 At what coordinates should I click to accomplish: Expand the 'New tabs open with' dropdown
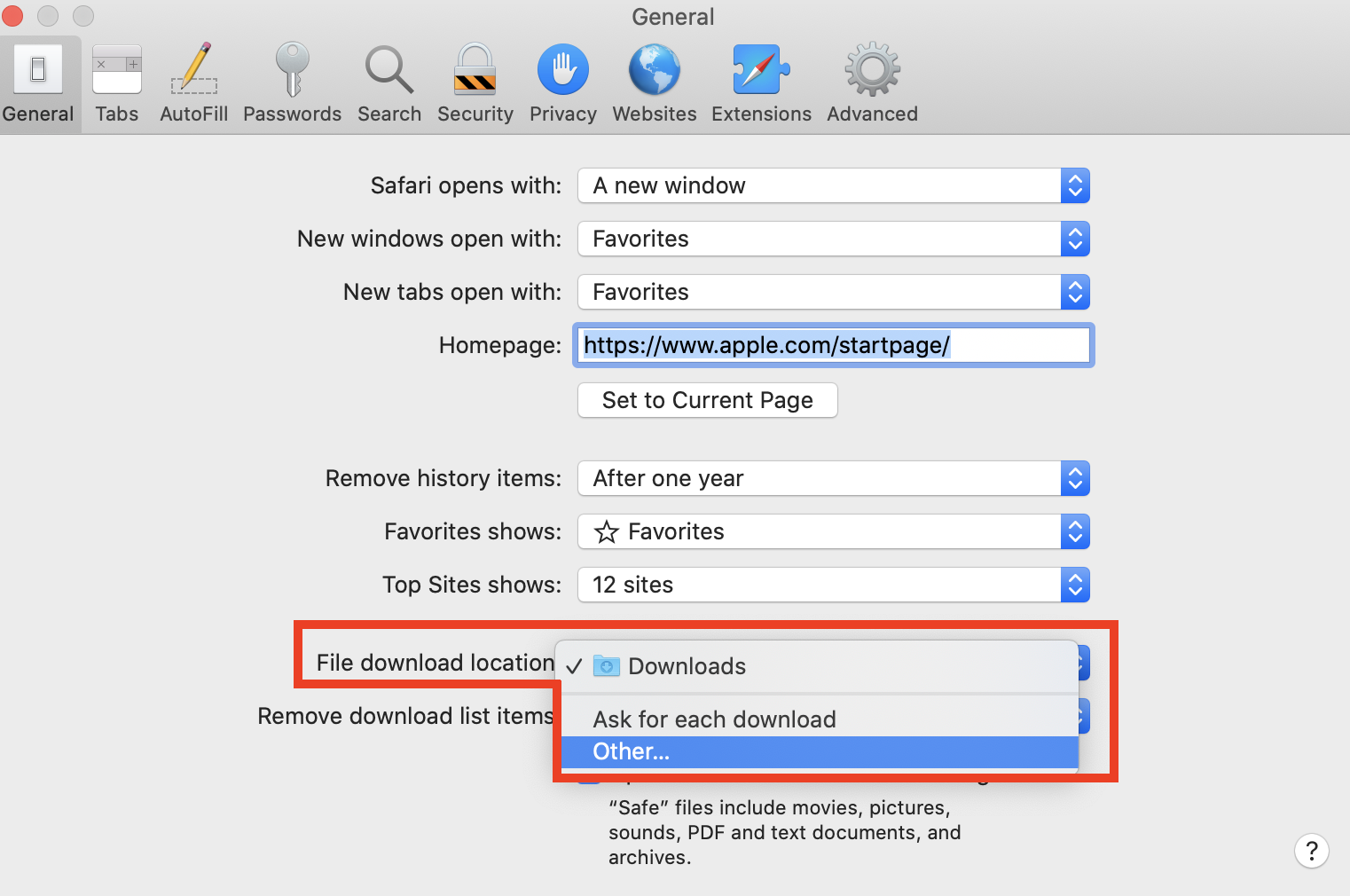click(834, 292)
